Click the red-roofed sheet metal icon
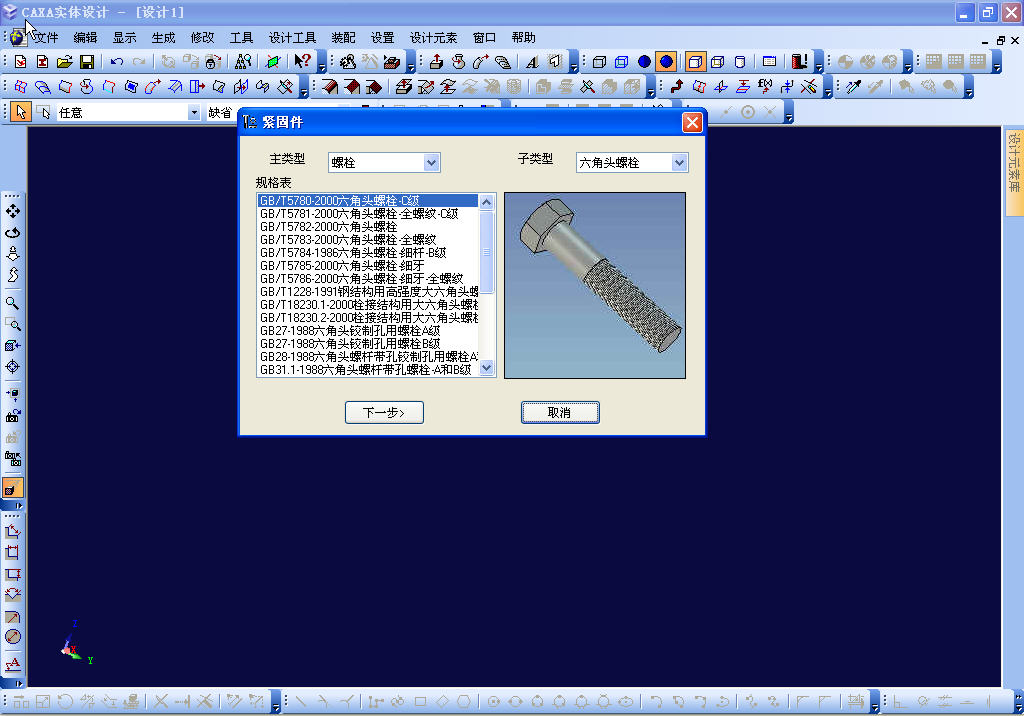Screen dimensions: 1024x716 pos(330,86)
